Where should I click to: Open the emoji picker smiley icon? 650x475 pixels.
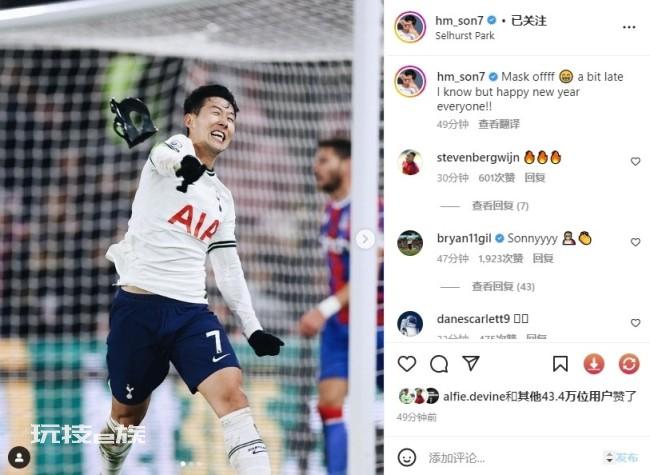pos(407,458)
